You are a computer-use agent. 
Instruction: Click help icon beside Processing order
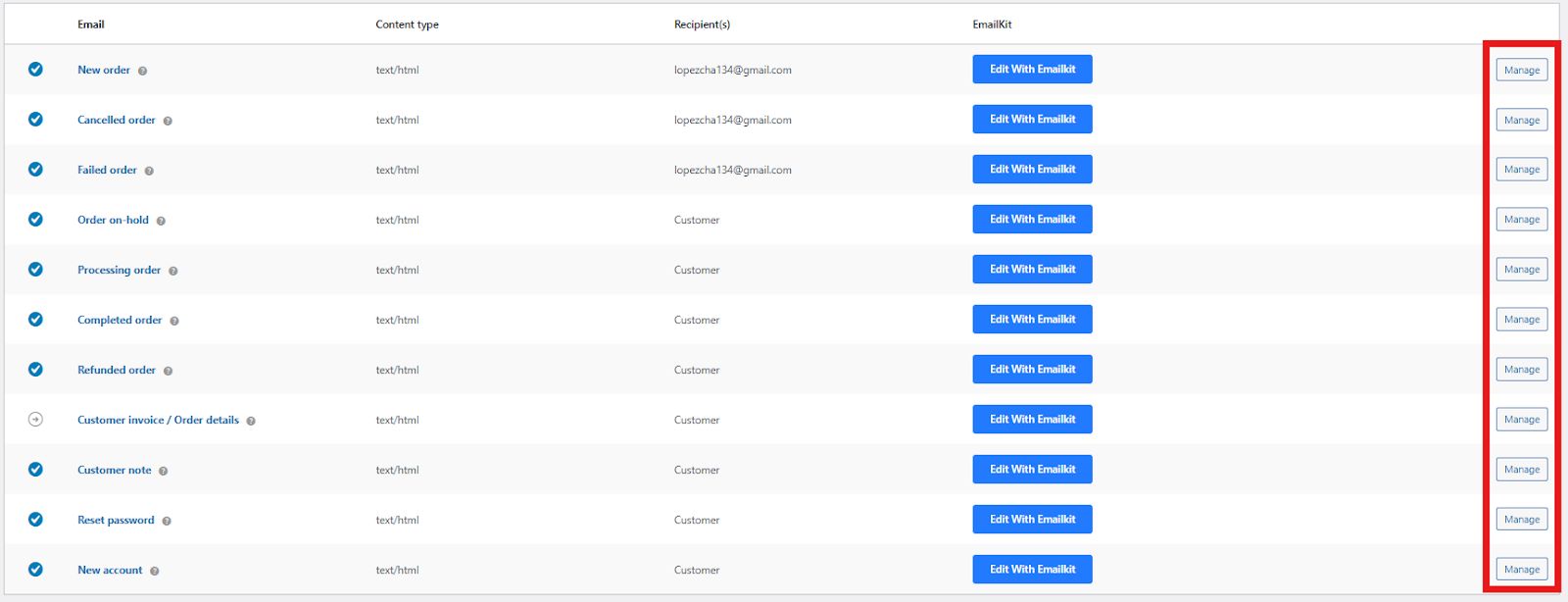[x=172, y=271]
